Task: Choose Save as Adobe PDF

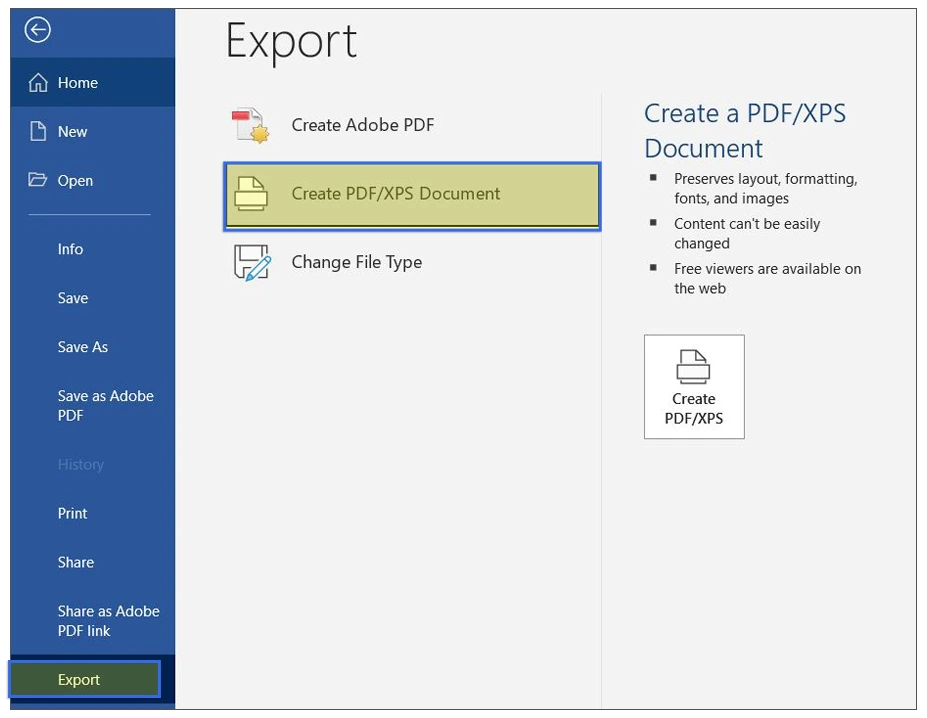Action: tap(105, 406)
